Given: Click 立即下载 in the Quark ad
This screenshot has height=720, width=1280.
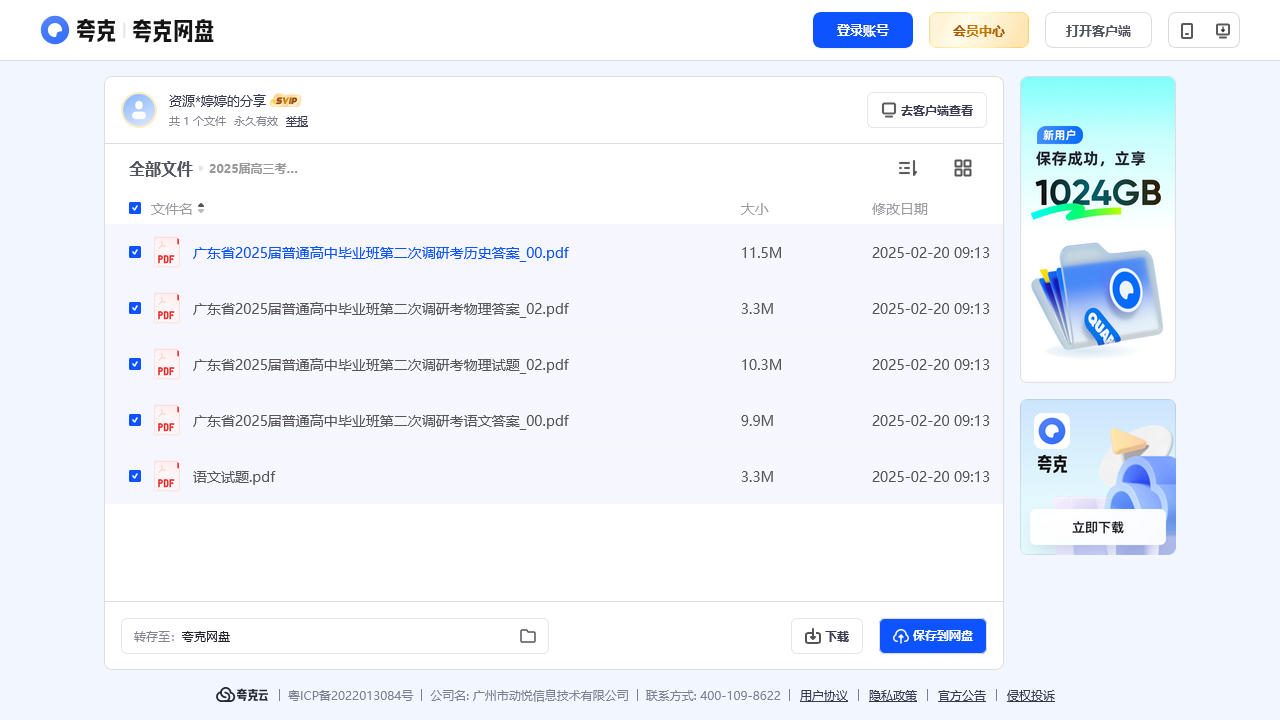Looking at the screenshot, I should pos(1098,527).
